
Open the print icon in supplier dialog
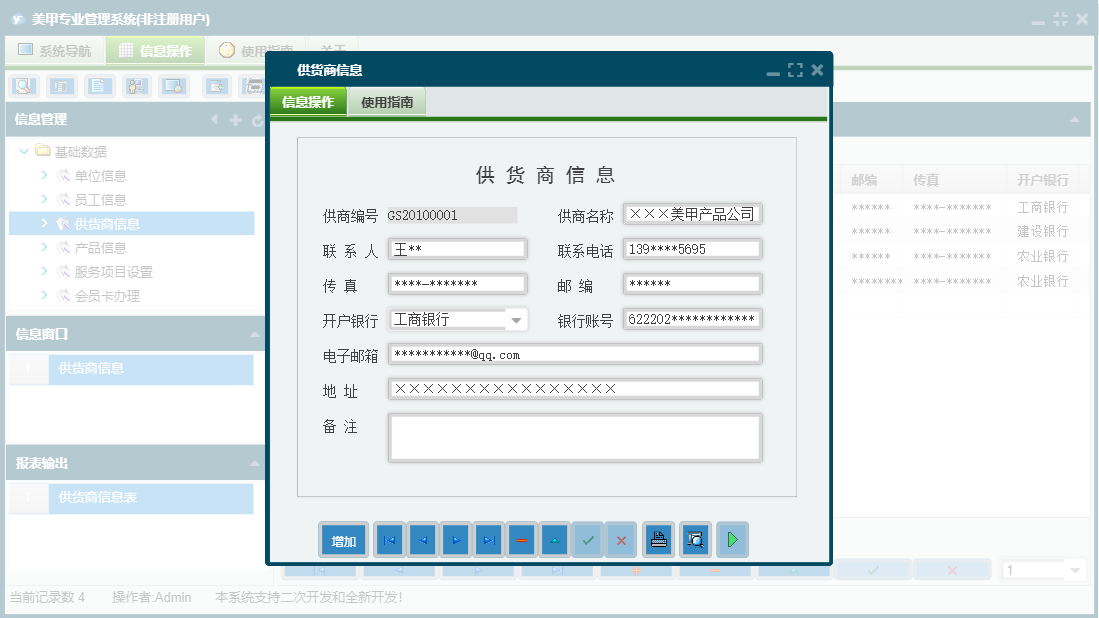pyautogui.click(x=658, y=539)
